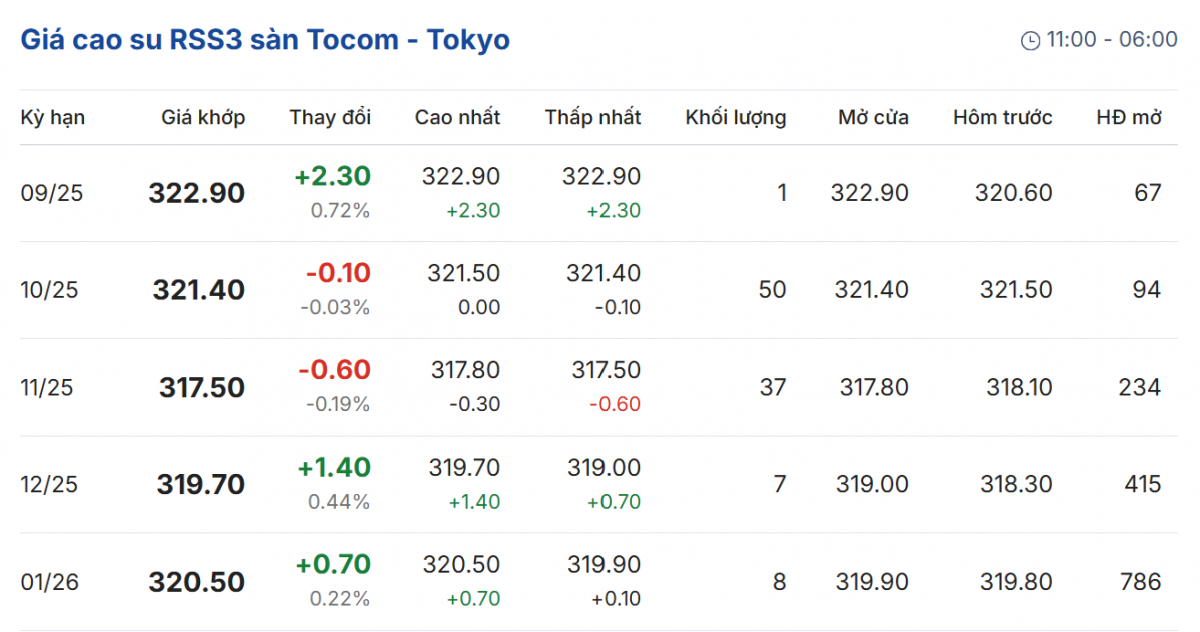1200x632 pixels.
Task: Select the 10/25 contract row
Action: click(x=49, y=290)
